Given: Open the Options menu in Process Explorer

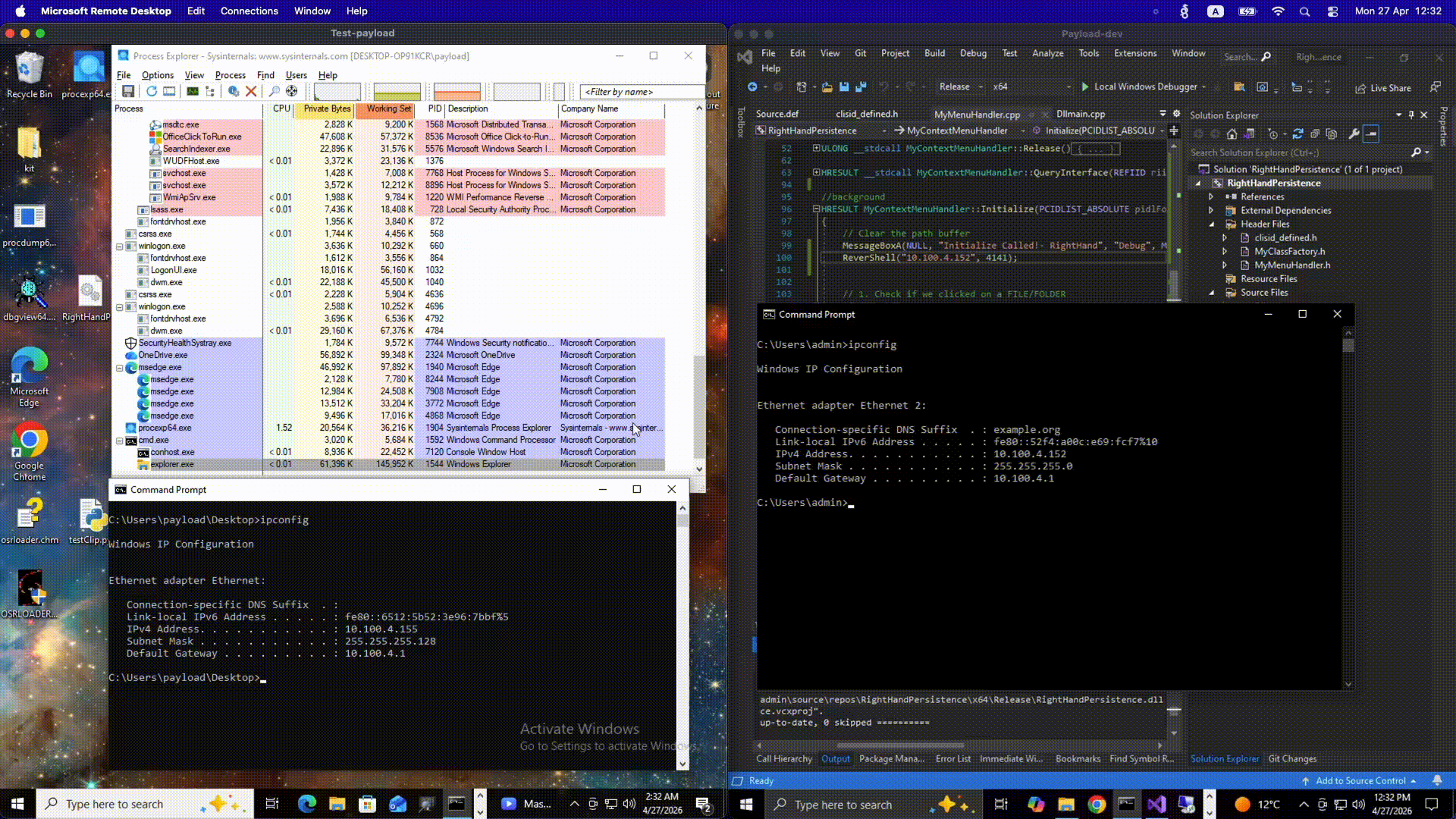Looking at the screenshot, I should [157, 75].
